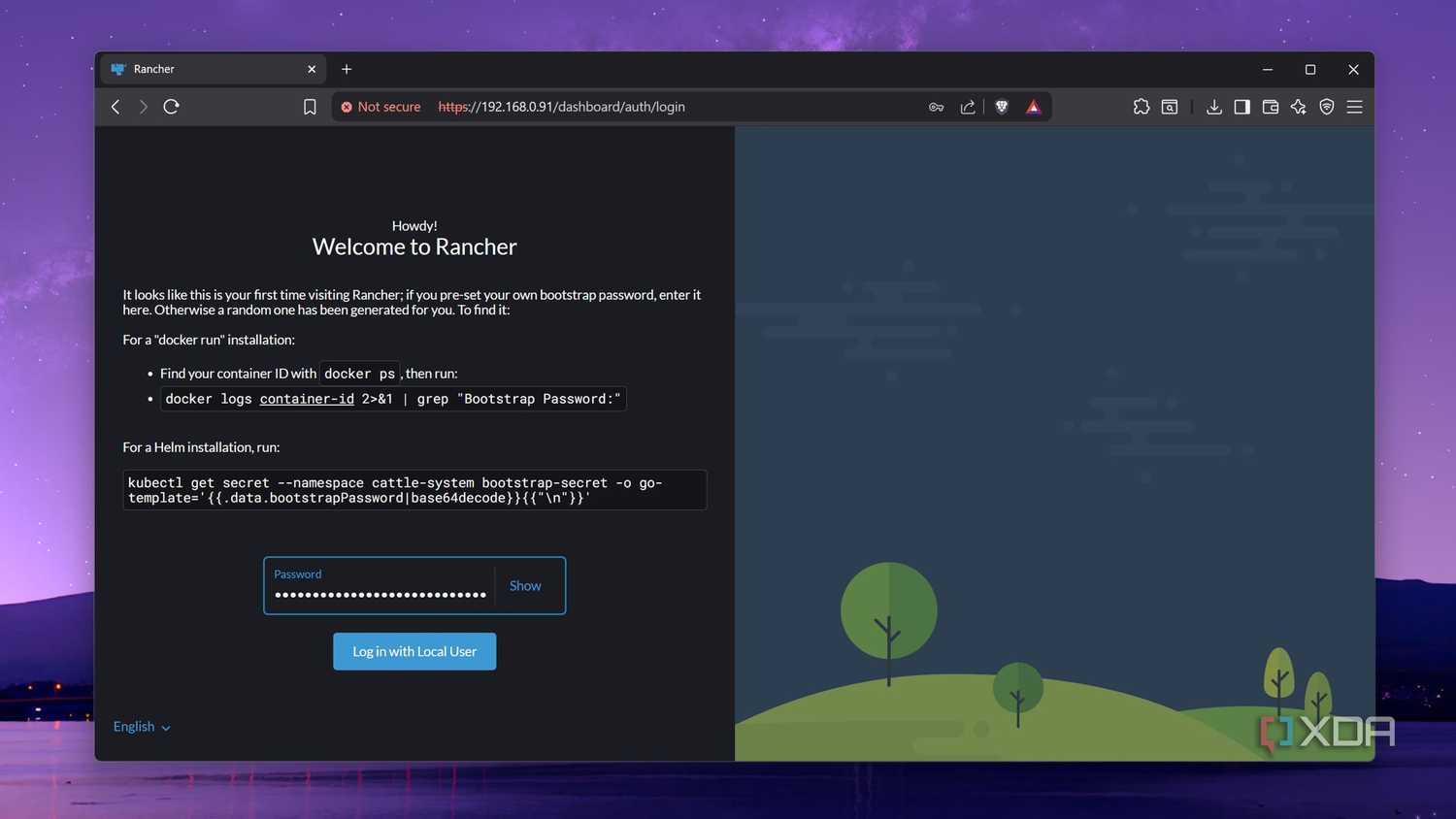The image size is (1456, 819).
Task: Open the Brave Shields lion icon
Action: pyautogui.click(x=1002, y=107)
